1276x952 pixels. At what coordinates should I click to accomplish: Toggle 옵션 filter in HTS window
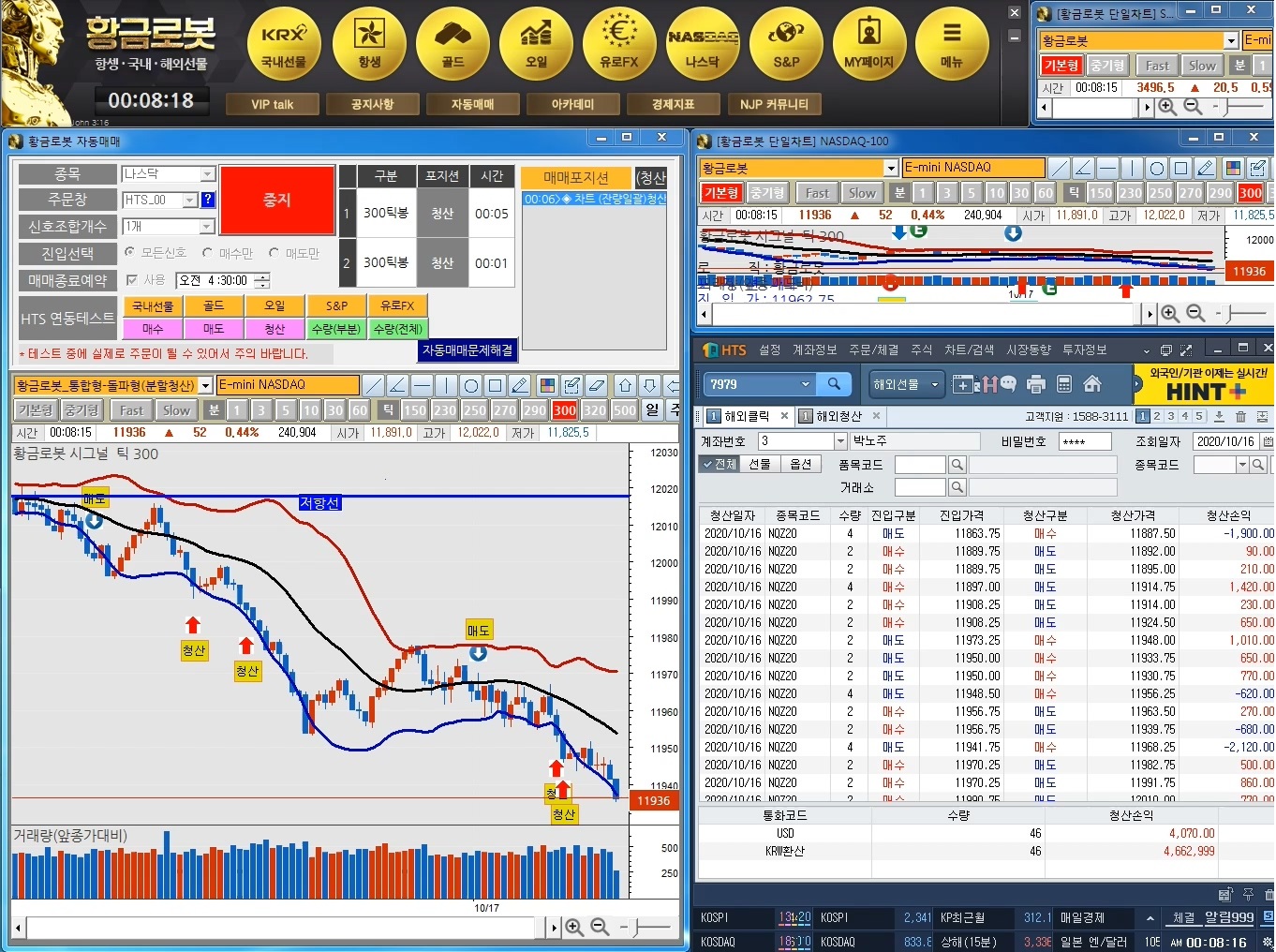point(800,464)
